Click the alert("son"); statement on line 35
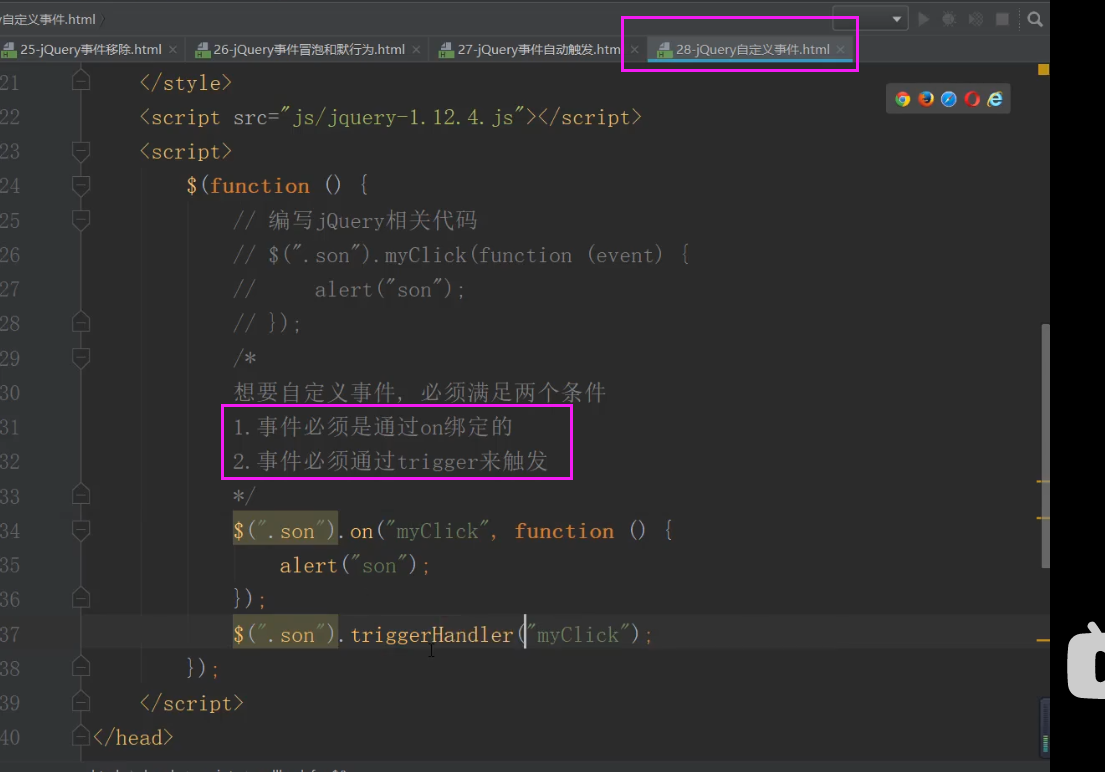The width and height of the screenshot is (1105, 772). click(354, 565)
